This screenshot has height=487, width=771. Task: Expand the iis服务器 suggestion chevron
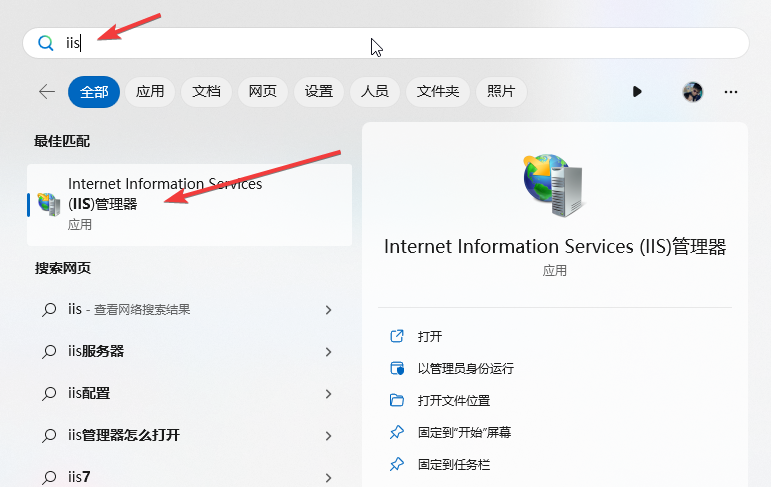pyautogui.click(x=328, y=352)
